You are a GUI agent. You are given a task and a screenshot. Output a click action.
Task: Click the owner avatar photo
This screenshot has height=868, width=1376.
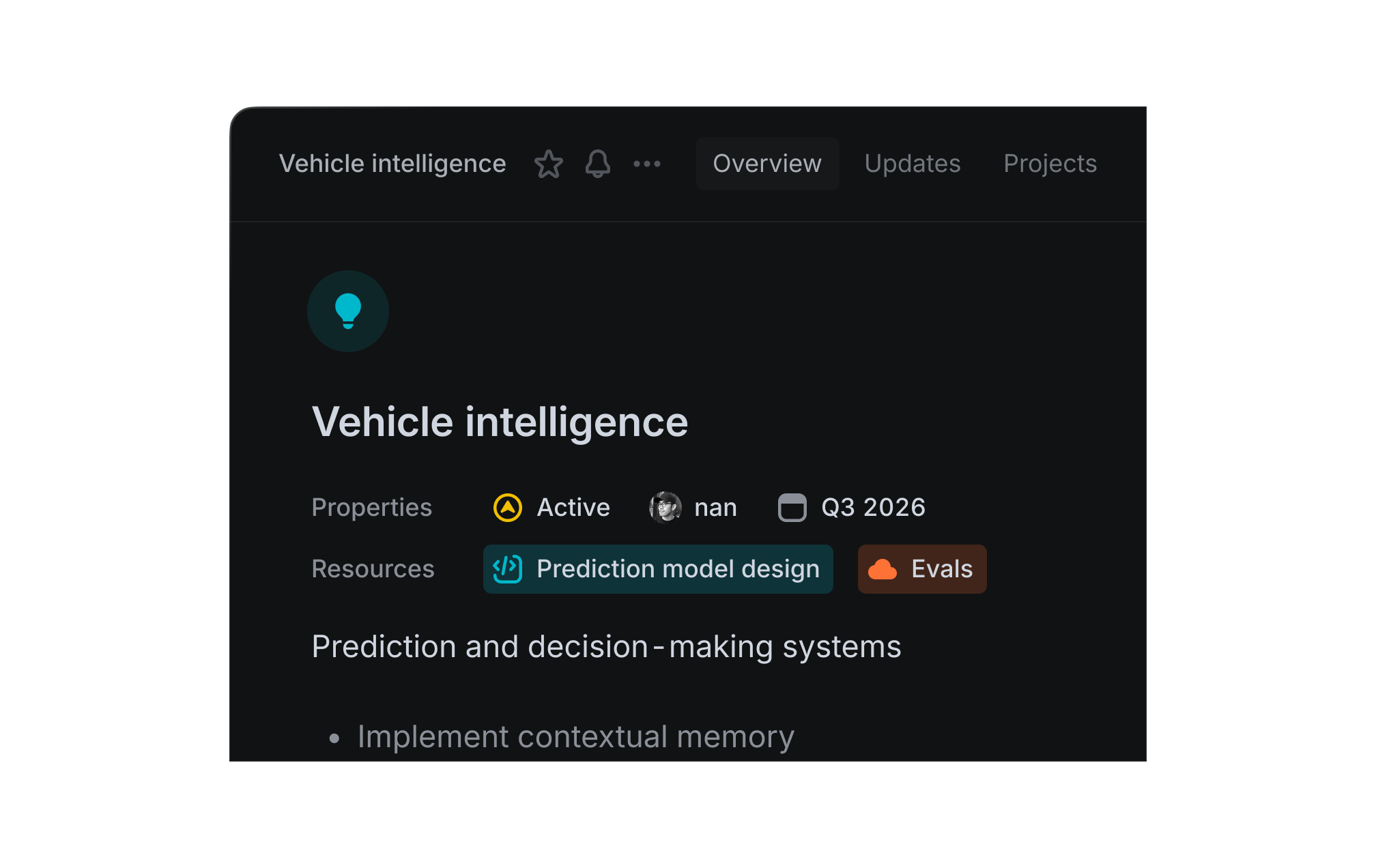pos(665,508)
